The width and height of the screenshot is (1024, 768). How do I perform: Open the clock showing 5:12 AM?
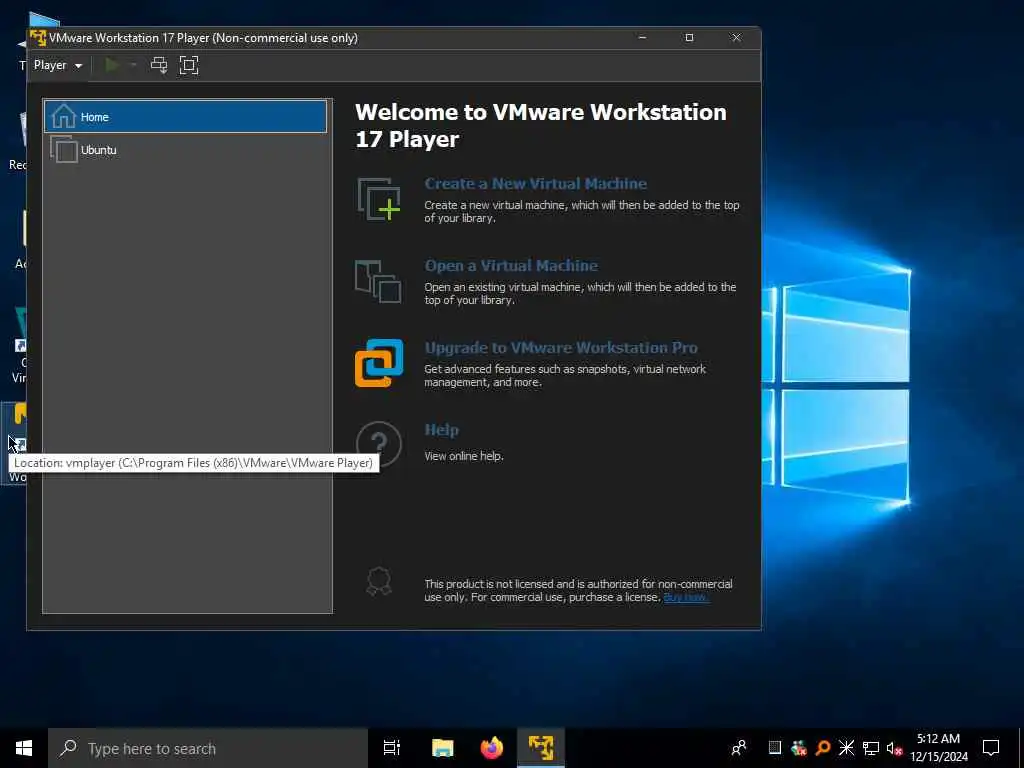click(939, 748)
